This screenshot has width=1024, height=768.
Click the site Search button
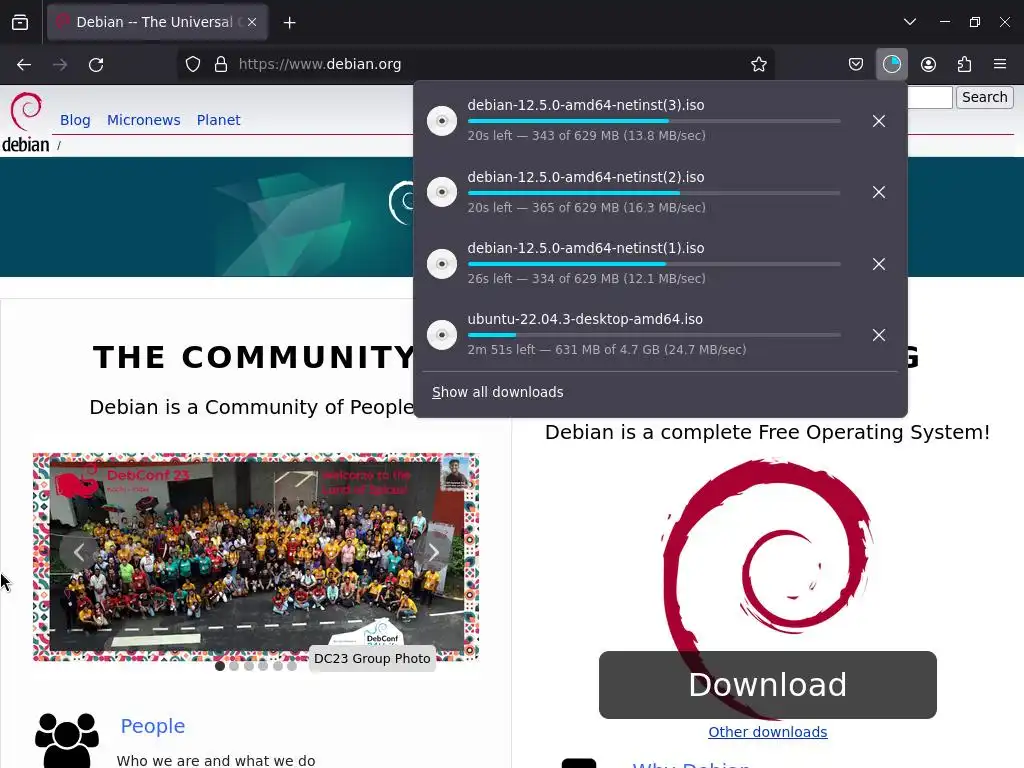click(x=984, y=97)
